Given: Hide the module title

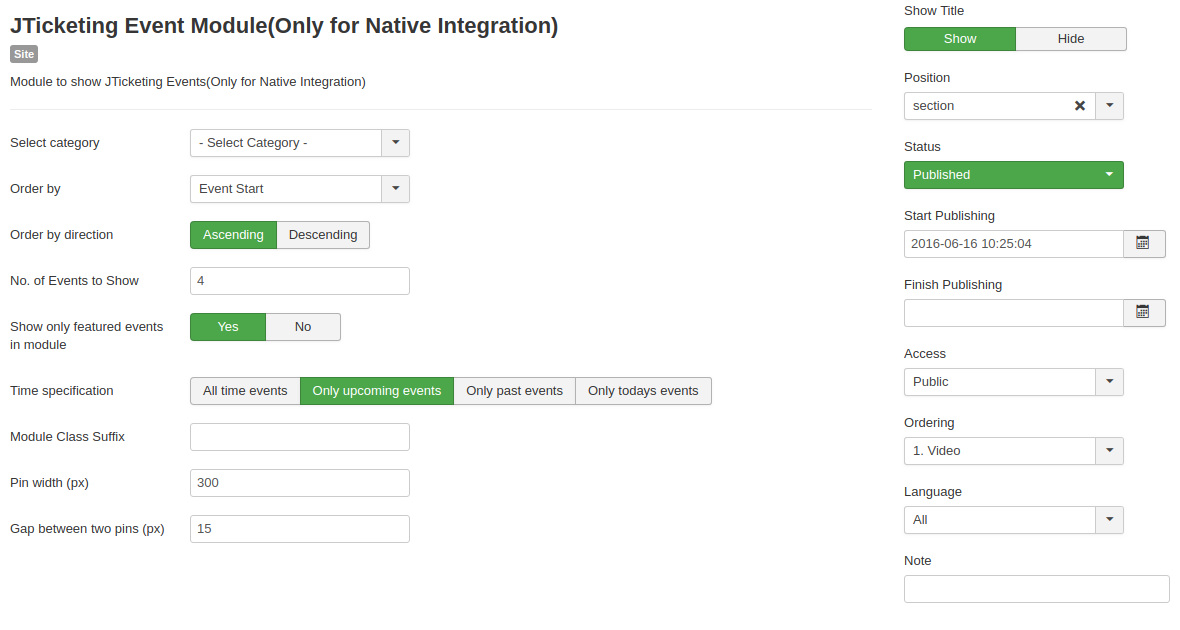Looking at the screenshot, I should [x=1071, y=39].
